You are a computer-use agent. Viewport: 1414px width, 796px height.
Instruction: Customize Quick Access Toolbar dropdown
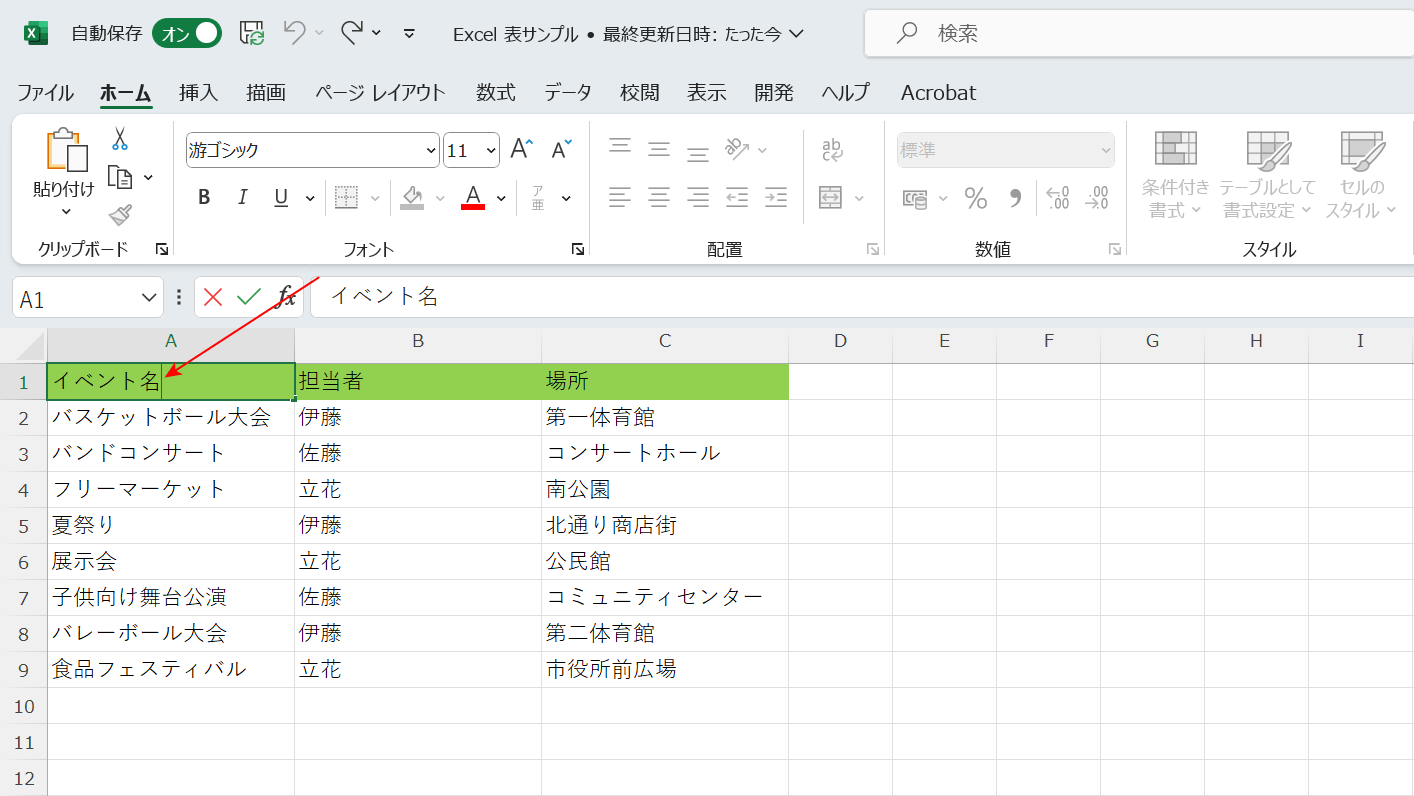pos(409,33)
